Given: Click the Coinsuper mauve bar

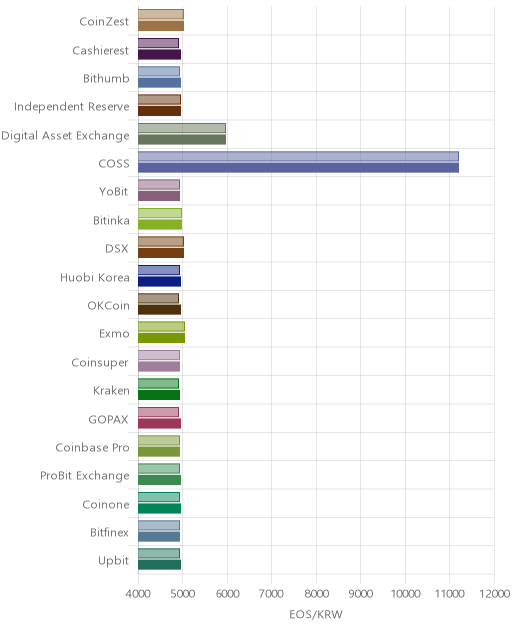Looking at the screenshot, I should (x=159, y=366).
